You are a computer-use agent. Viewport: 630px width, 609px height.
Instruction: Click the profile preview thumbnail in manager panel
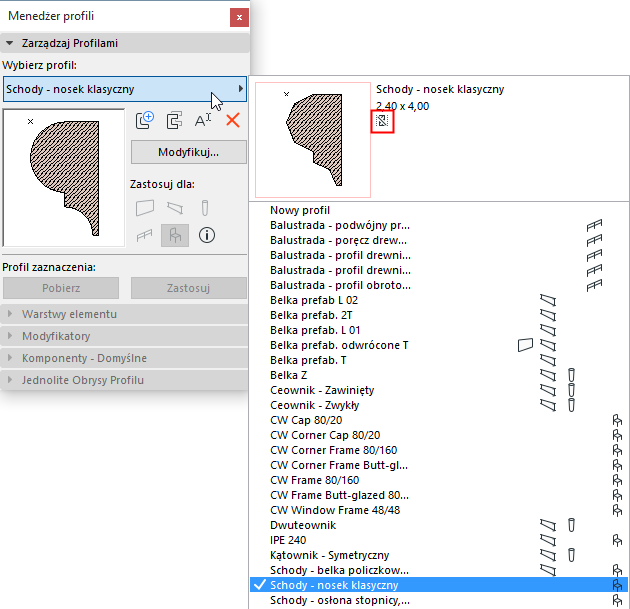(x=63, y=178)
